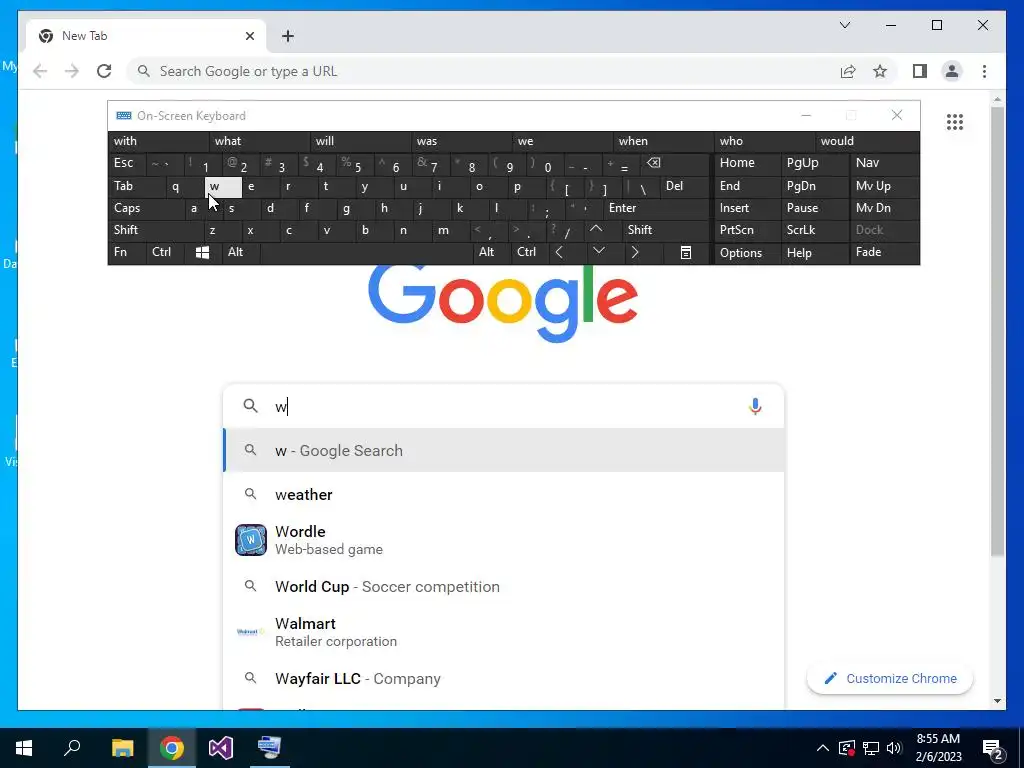Select the 'weather' suggestion

click(x=504, y=494)
